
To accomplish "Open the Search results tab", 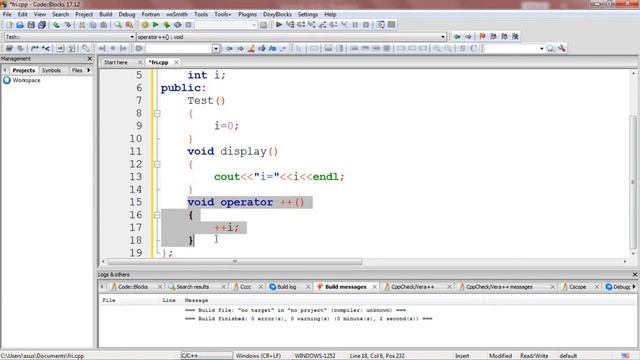I will [x=192, y=287].
